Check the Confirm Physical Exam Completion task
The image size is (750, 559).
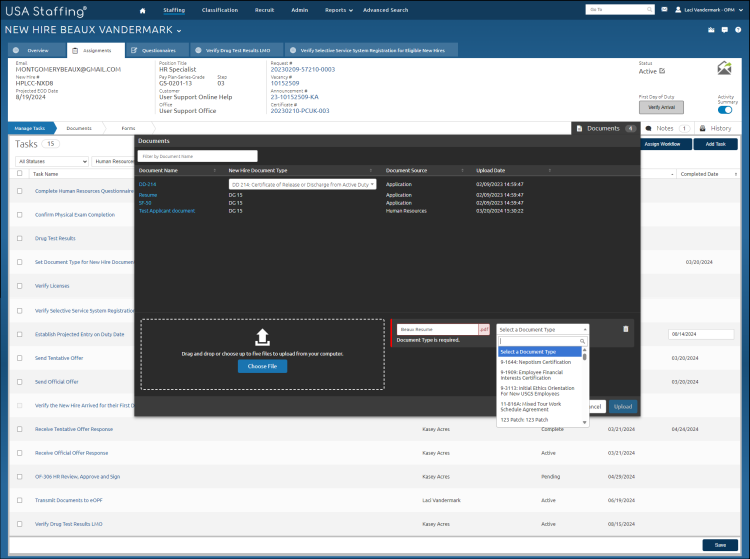point(20,215)
